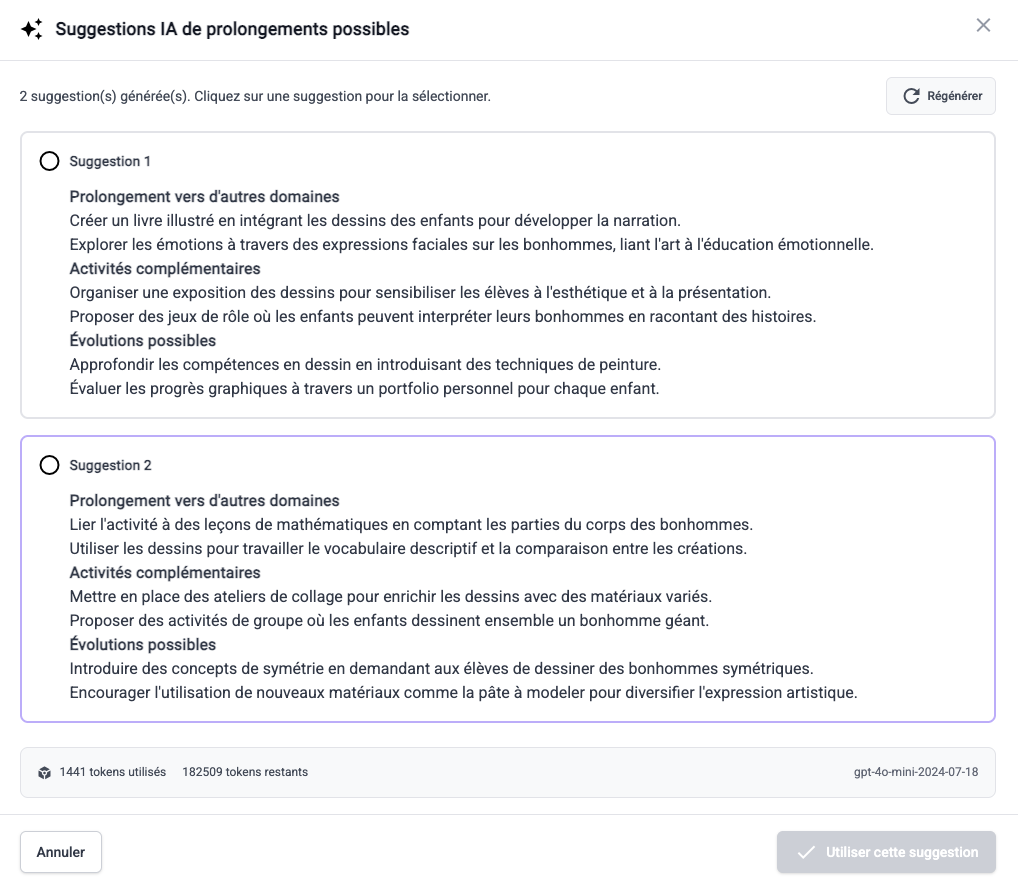Click the checkmark icon in Utiliser cette suggestion
Viewport: 1018px width, 886px height.
tap(806, 852)
